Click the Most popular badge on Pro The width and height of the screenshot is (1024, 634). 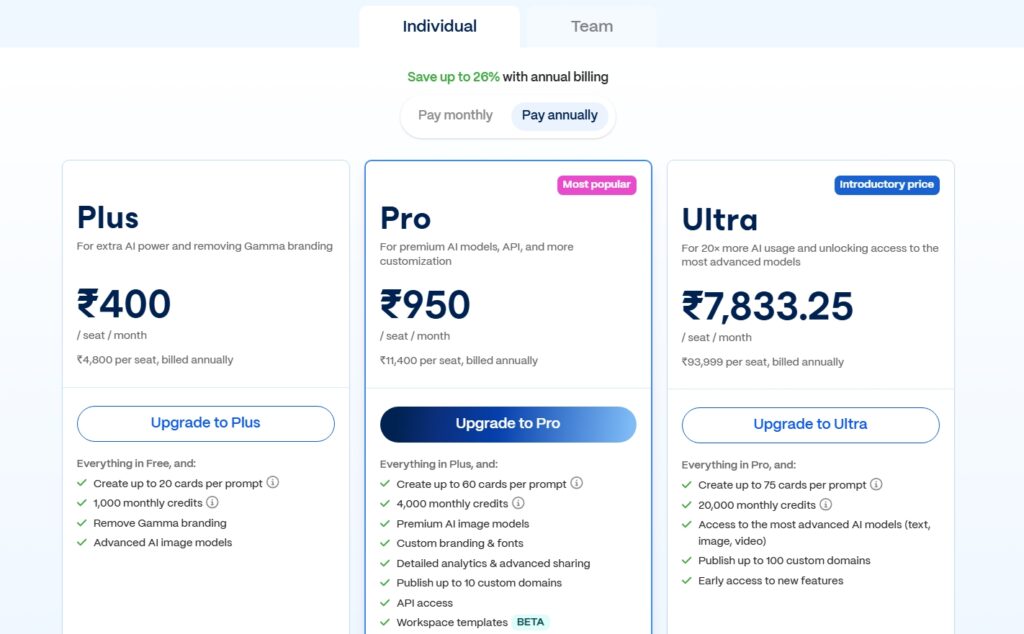tap(597, 185)
